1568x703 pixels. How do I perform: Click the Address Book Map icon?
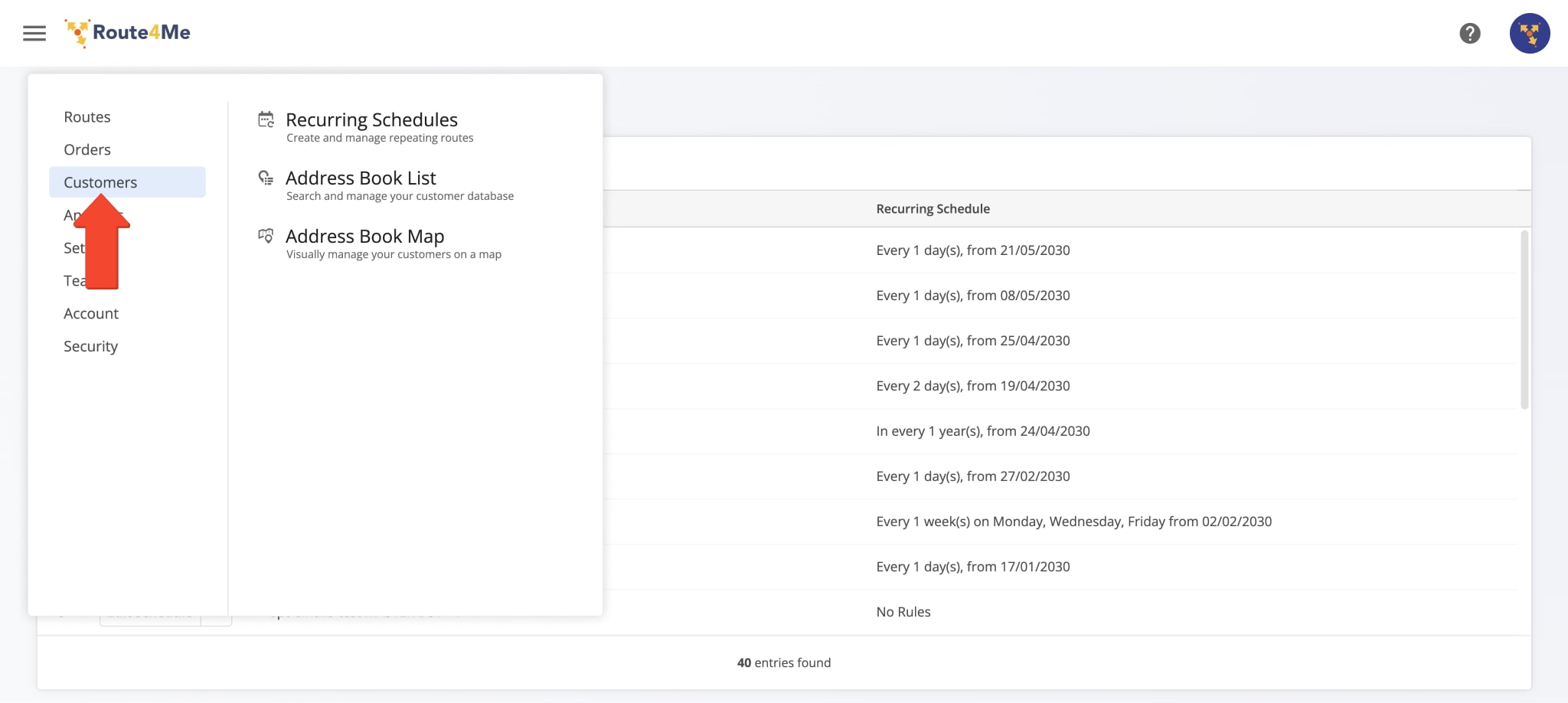[266, 236]
